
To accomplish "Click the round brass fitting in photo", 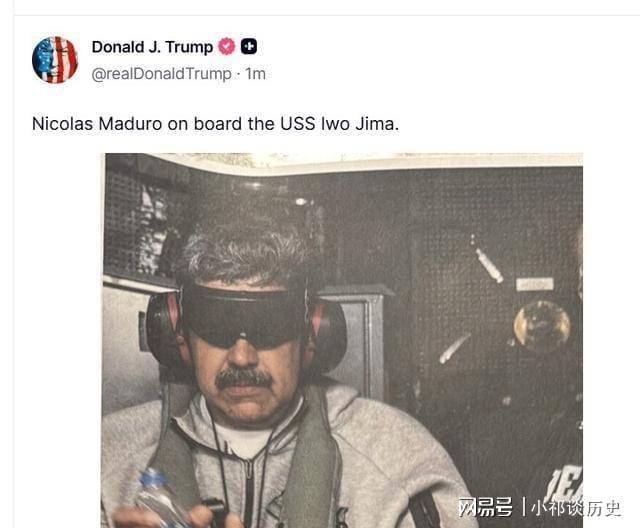I will [x=542, y=325].
